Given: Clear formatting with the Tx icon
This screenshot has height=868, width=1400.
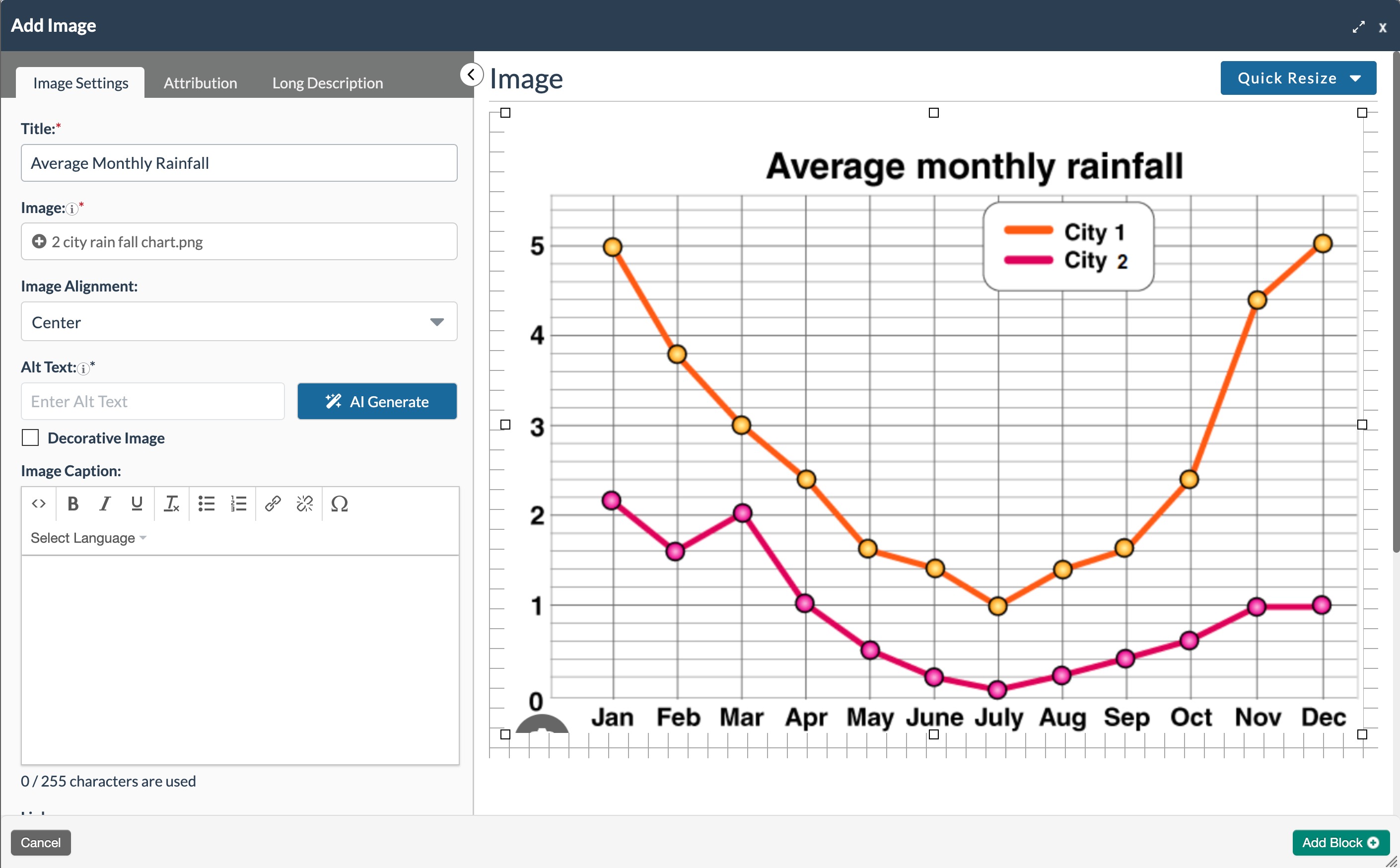Looking at the screenshot, I should [171, 504].
